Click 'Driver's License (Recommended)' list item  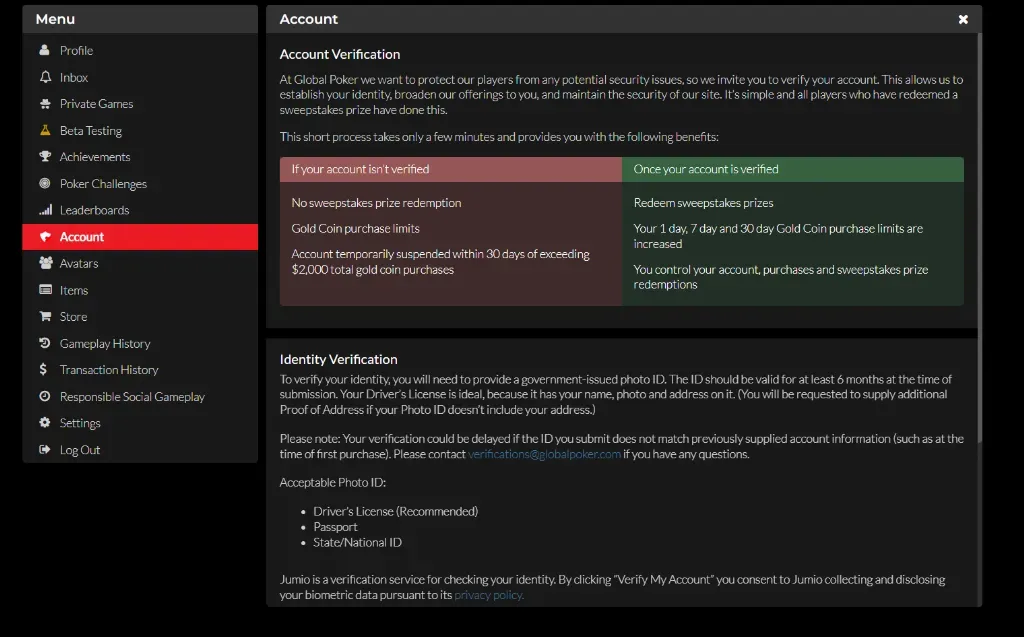pyautogui.click(x=396, y=512)
